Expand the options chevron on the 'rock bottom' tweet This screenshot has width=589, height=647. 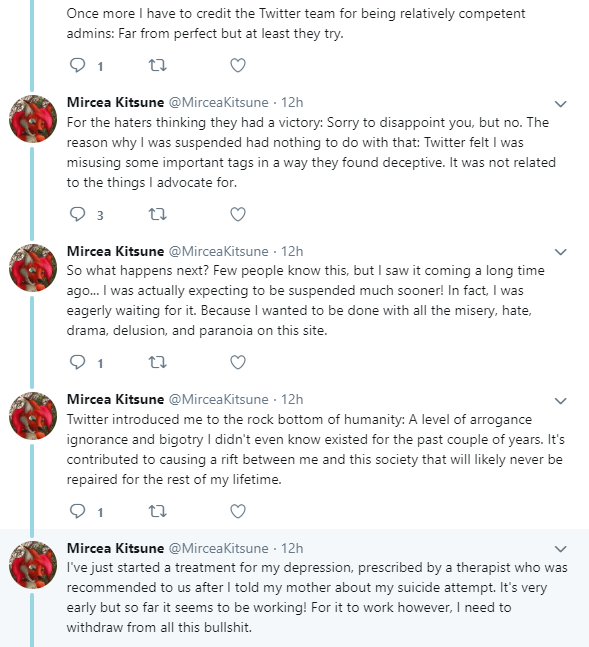[561, 401]
